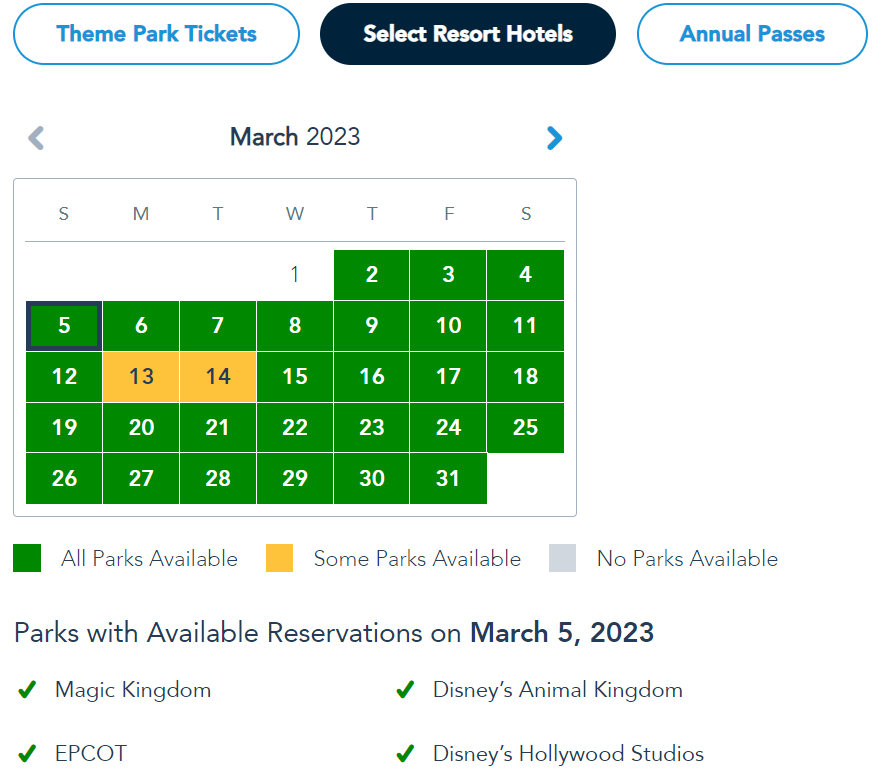This screenshot has width=876, height=781.
Task: Choose March 5 on the calendar
Action: coord(64,326)
